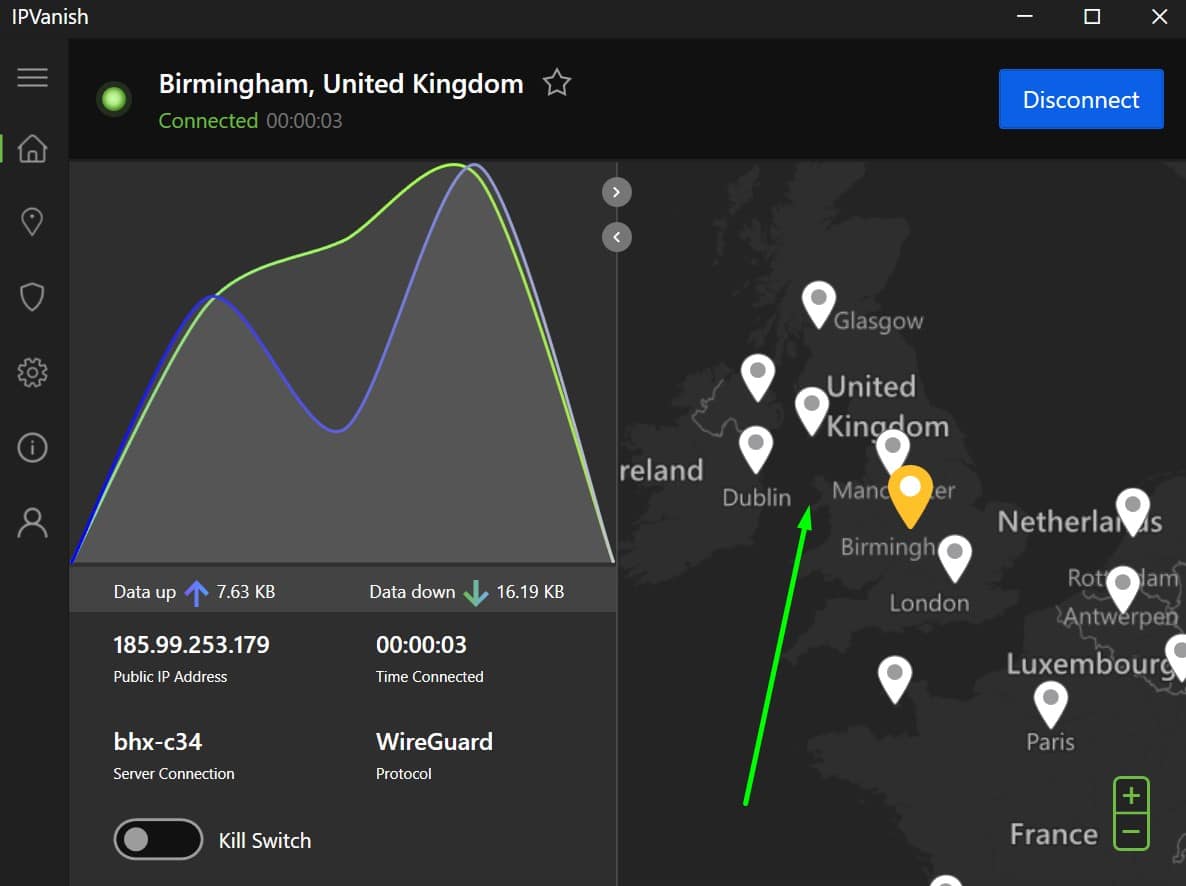Collapse panel with left chevron button
Image resolution: width=1186 pixels, height=886 pixels.
[616, 238]
